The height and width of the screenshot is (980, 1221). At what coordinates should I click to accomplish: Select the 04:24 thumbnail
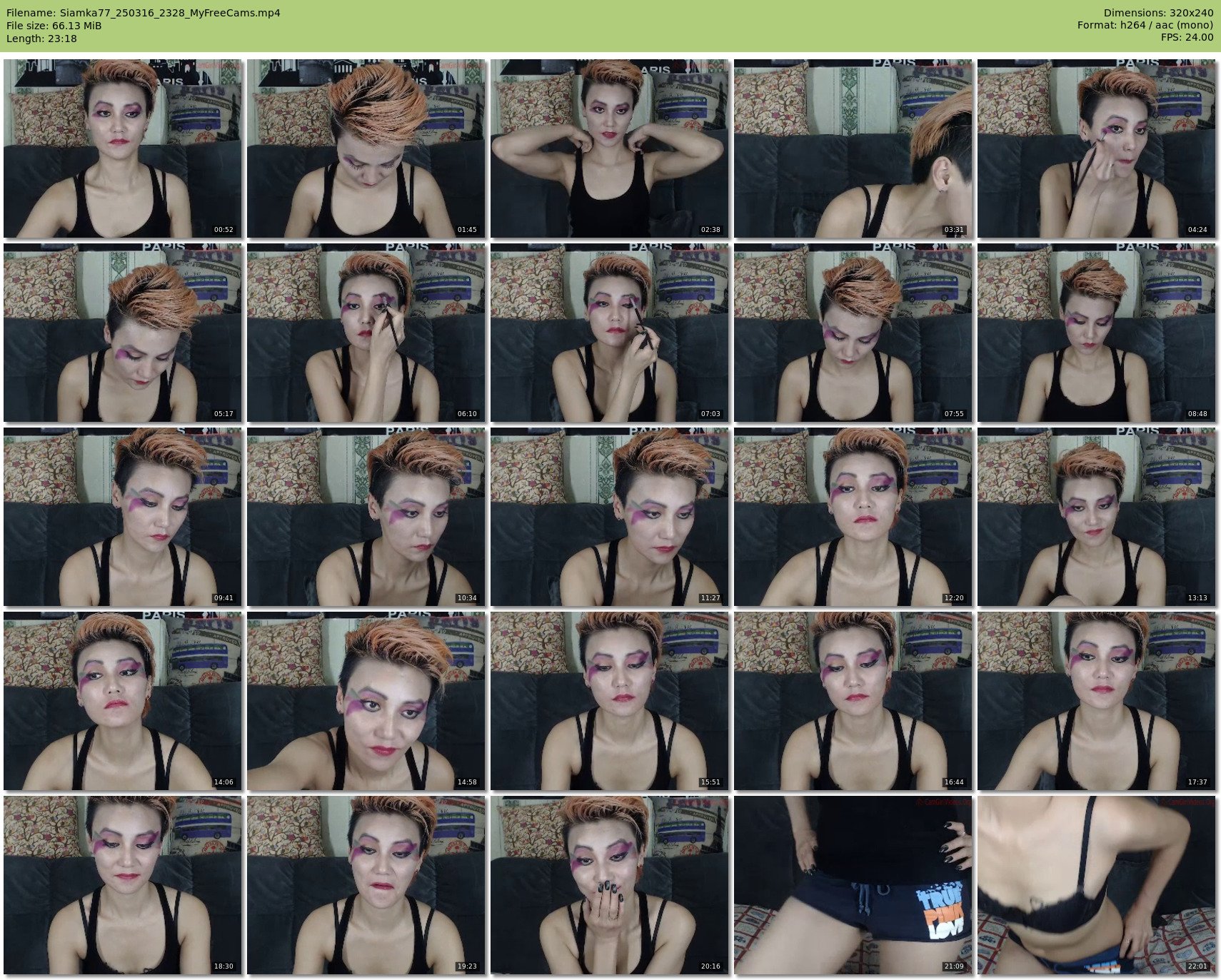(x=1097, y=148)
